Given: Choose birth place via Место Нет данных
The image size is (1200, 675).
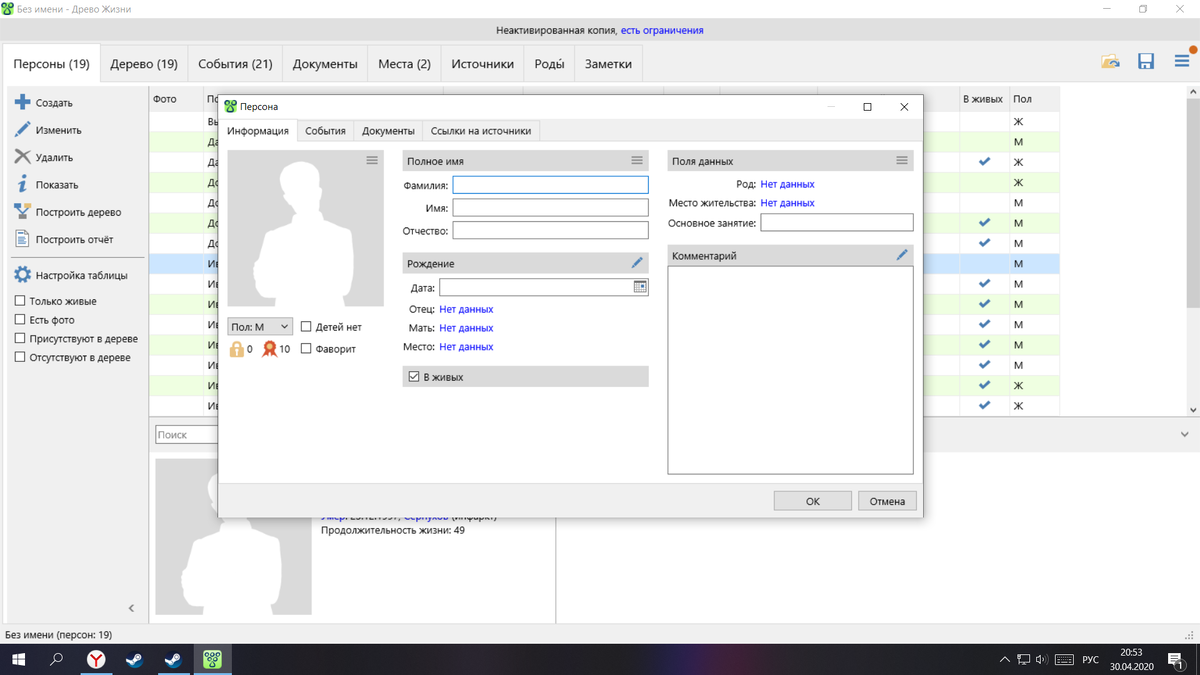Looking at the screenshot, I should (466, 347).
